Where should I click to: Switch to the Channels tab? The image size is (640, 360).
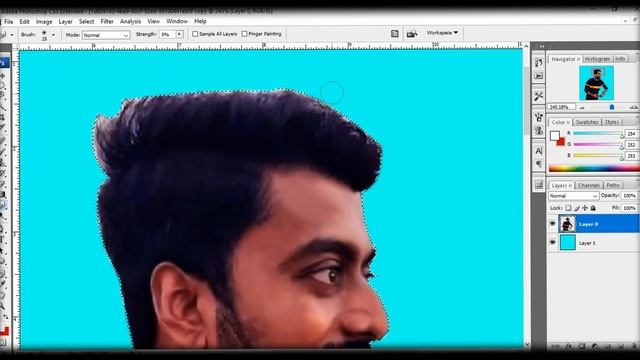point(589,185)
